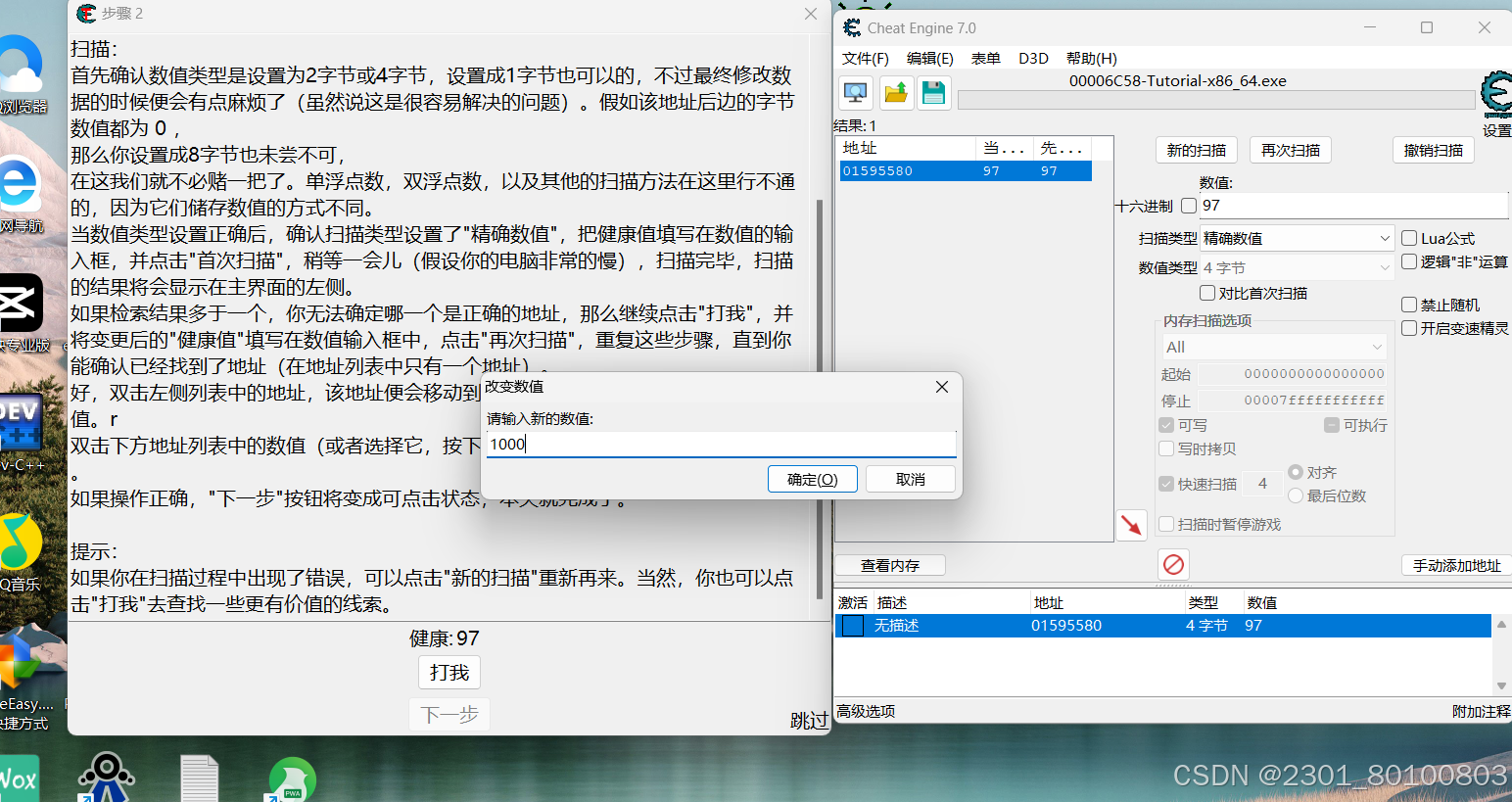Viewport: 1512px width, 802px height.
Task: Enable the 开启变速精灵 checkbox
Action: 1409,328
